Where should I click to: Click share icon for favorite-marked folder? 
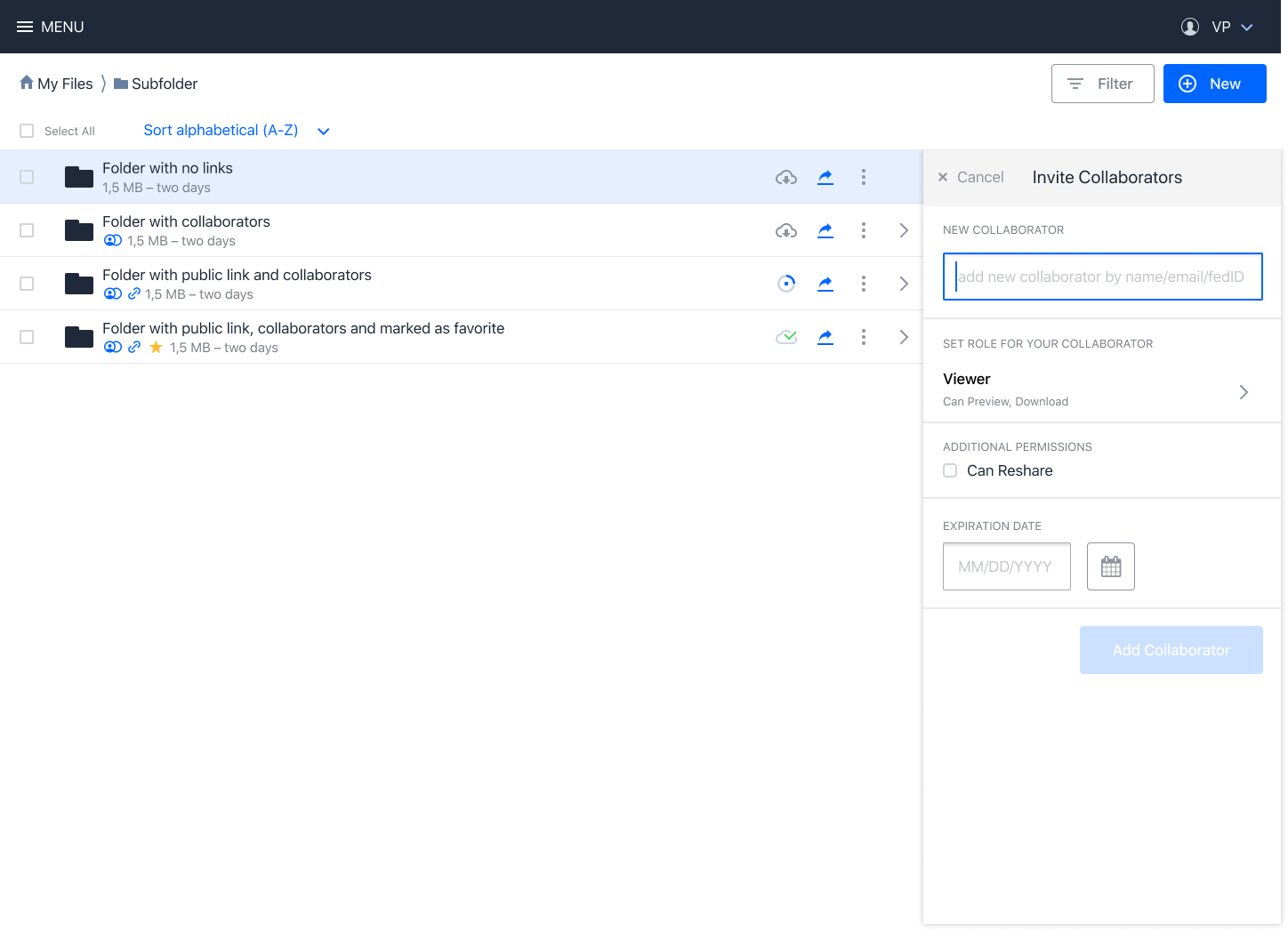click(825, 337)
